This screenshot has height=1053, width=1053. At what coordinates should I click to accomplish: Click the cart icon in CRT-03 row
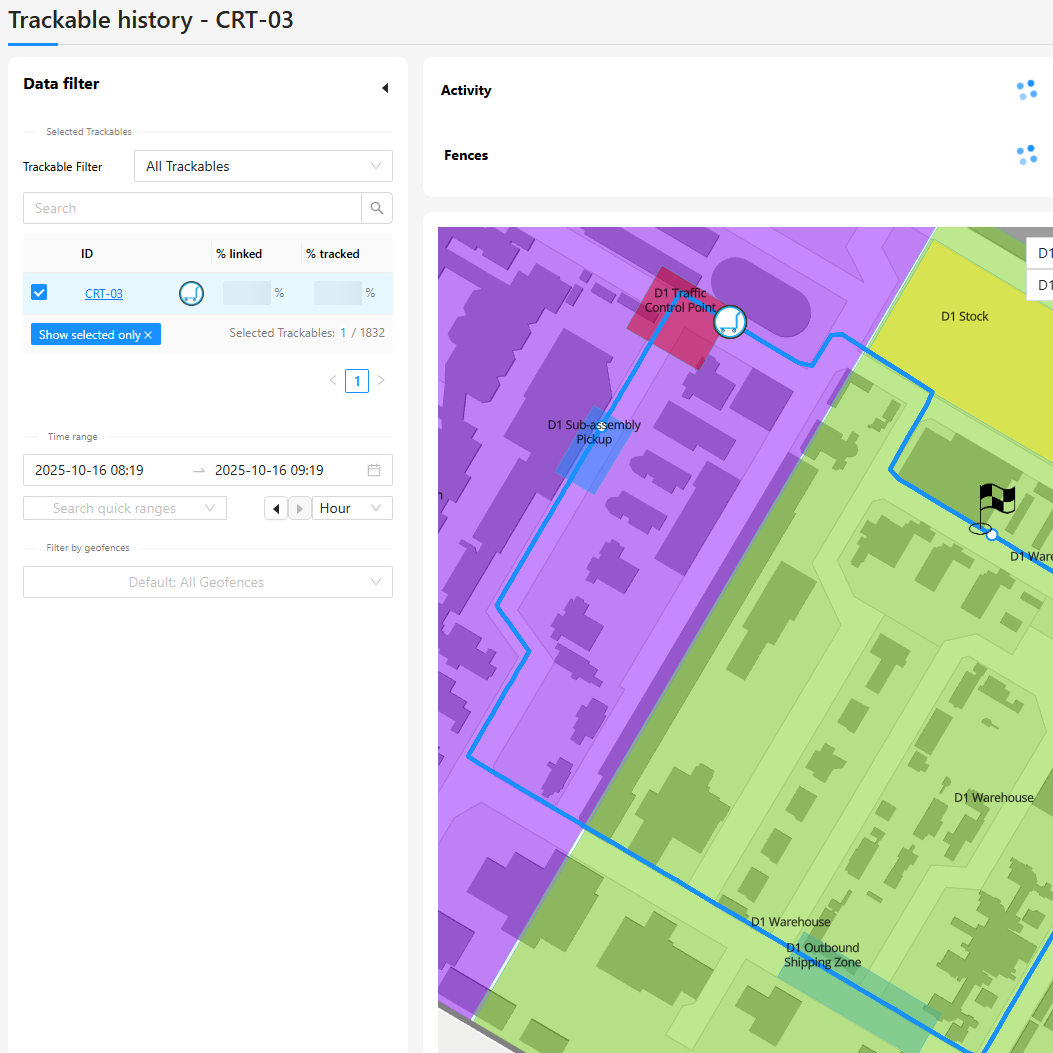click(x=191, y=293)
